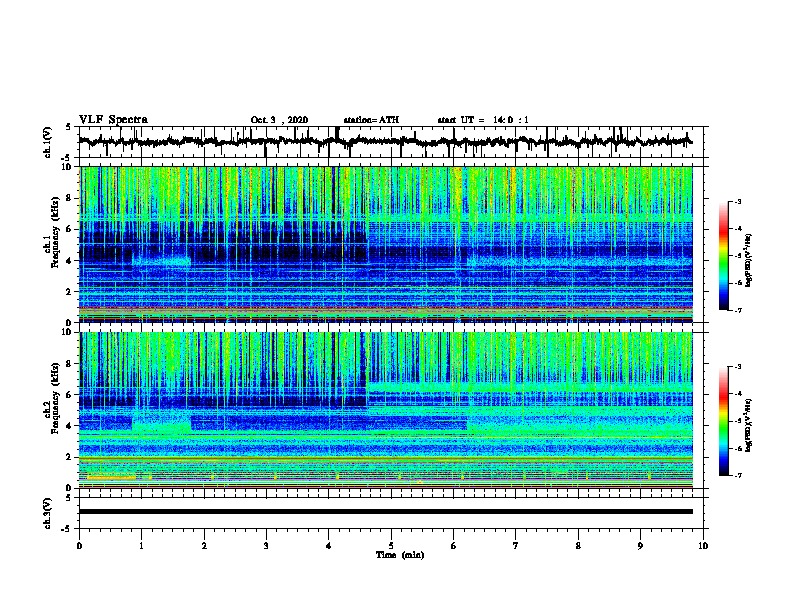
Task: Click the ch.1 frequency tick label "8"
Action: coord(71,198)
